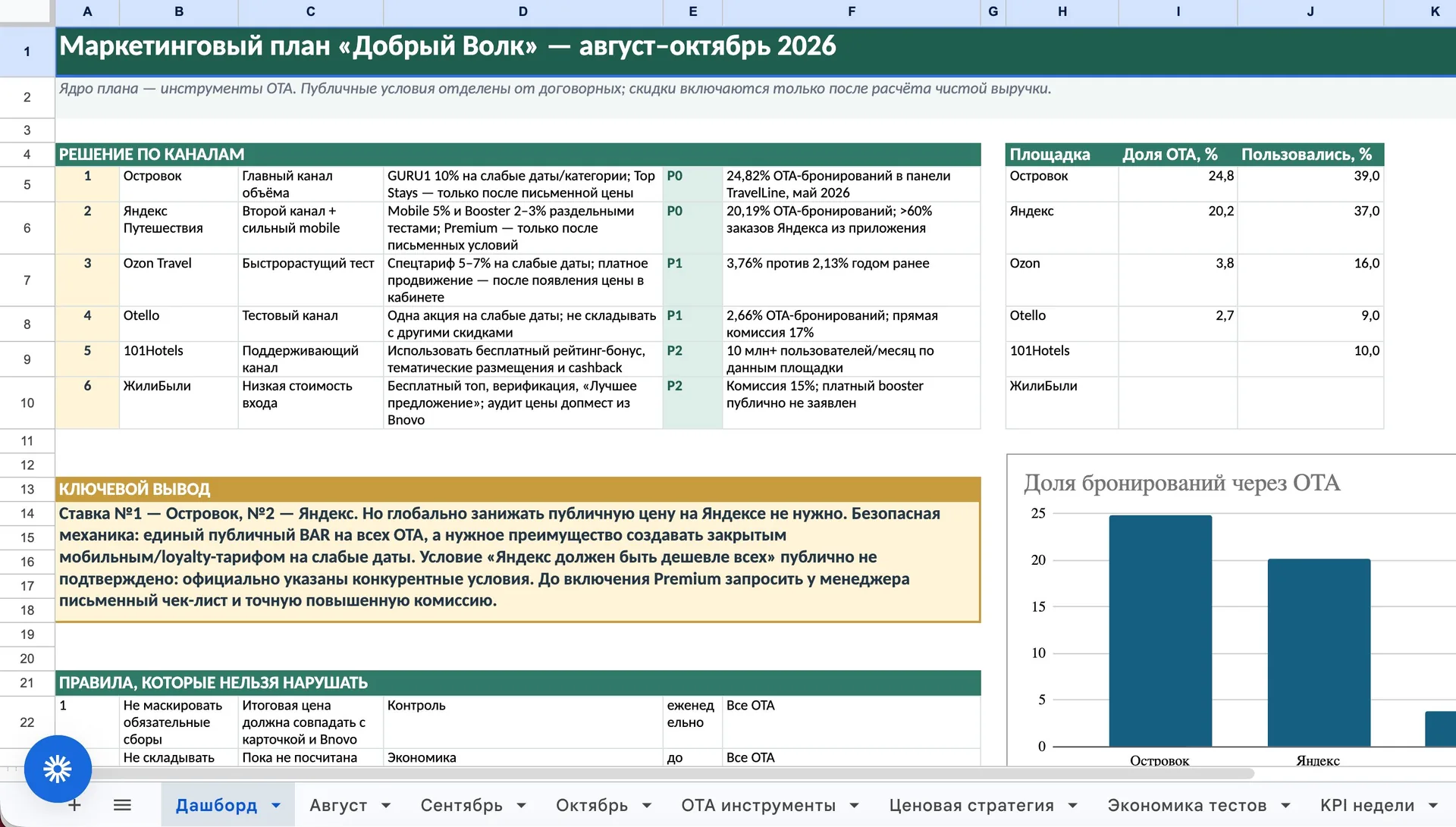Open the Сентябрь tab dropdown arrow
Viewport: 1456px width, 827px height.
[522, 805]
